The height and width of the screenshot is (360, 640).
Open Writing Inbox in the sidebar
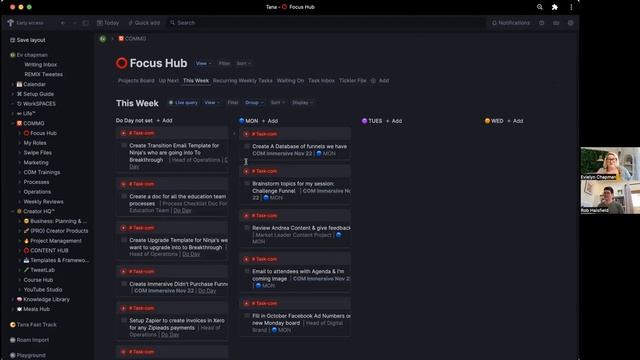coord(40,64)
